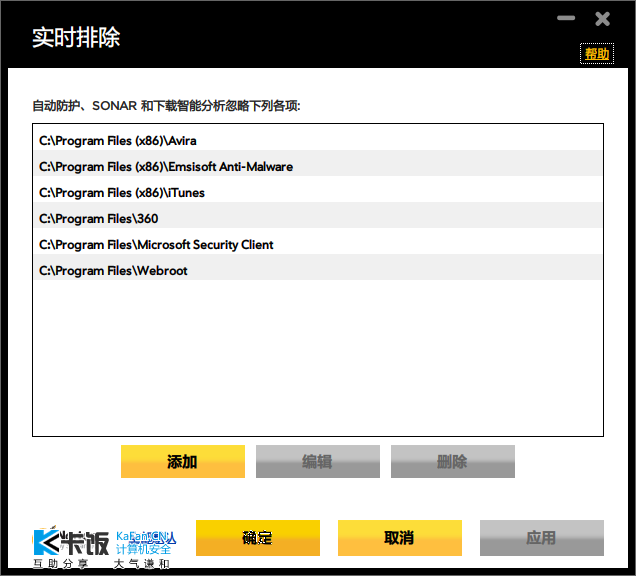636x576 pixels.
Task: Confirm with the 确定 button
Action: [258, 538]
